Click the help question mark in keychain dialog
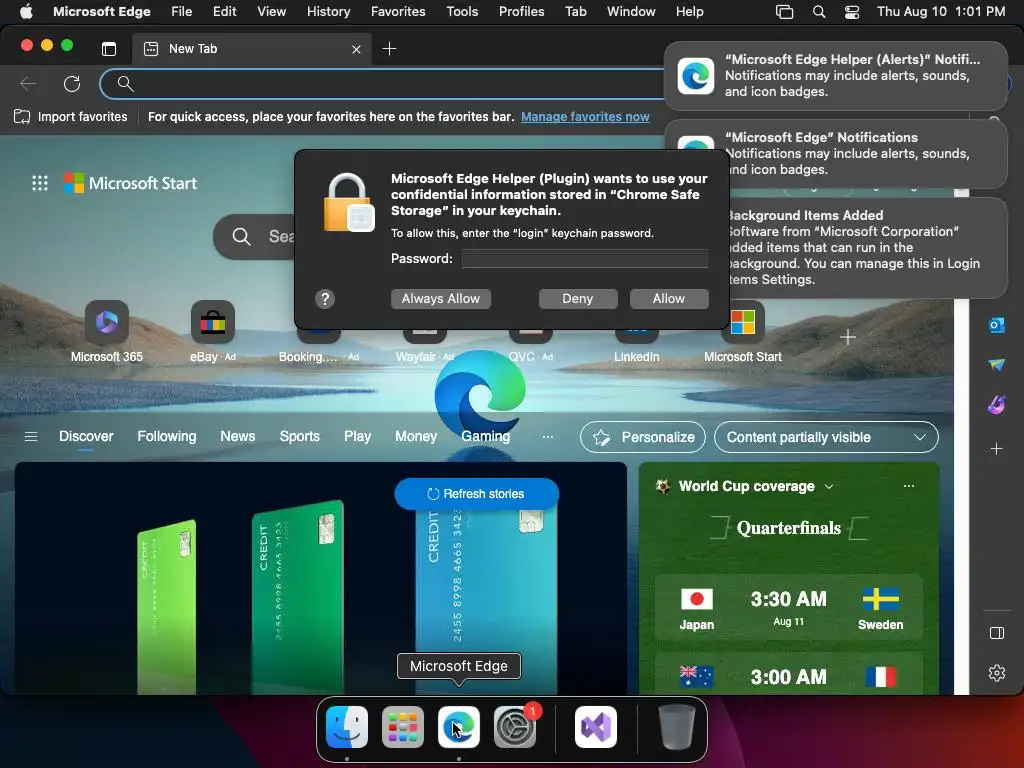1024x768 pixels. pos(325,299)
